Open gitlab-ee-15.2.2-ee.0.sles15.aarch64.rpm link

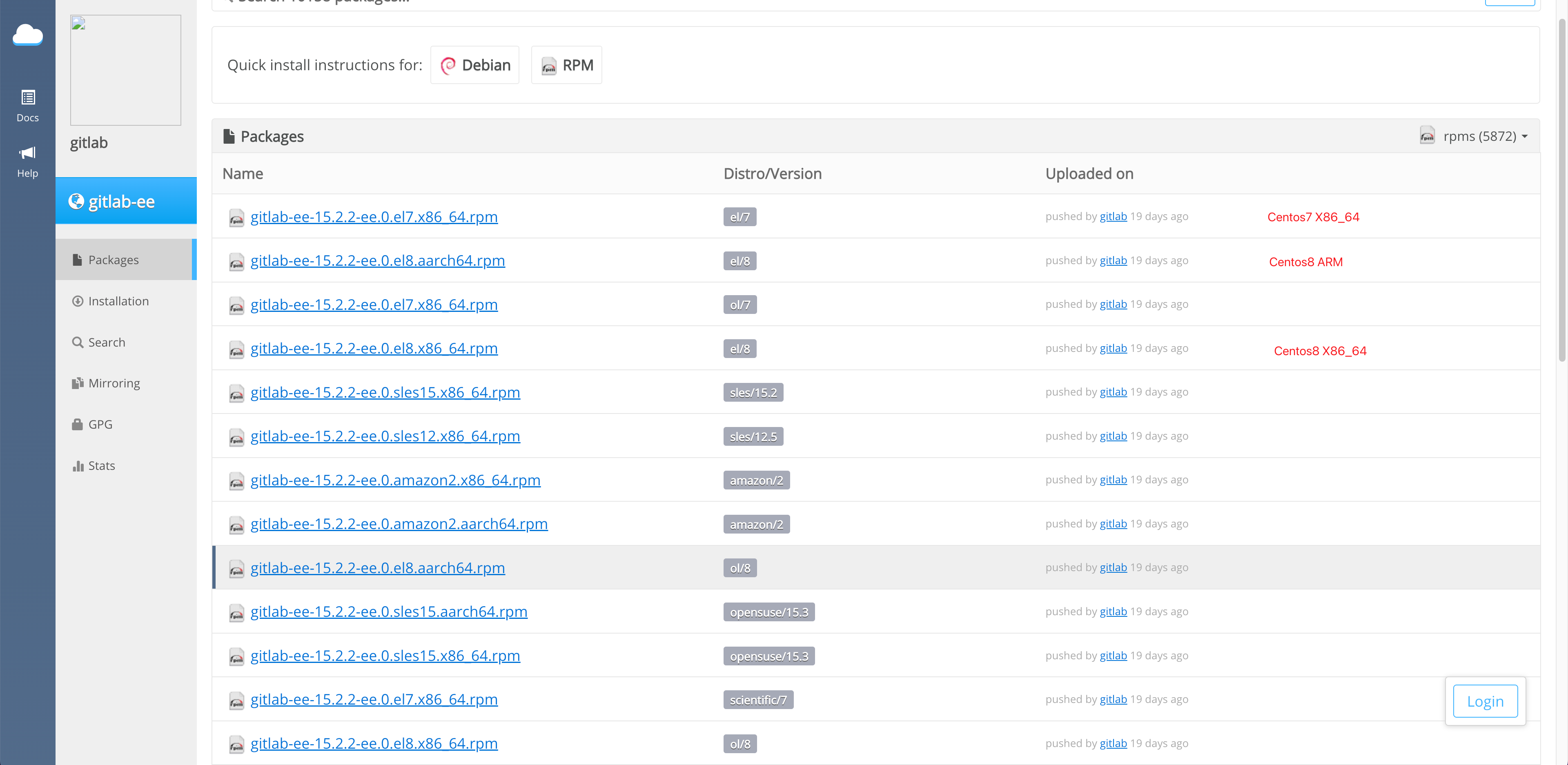point(388,612)
